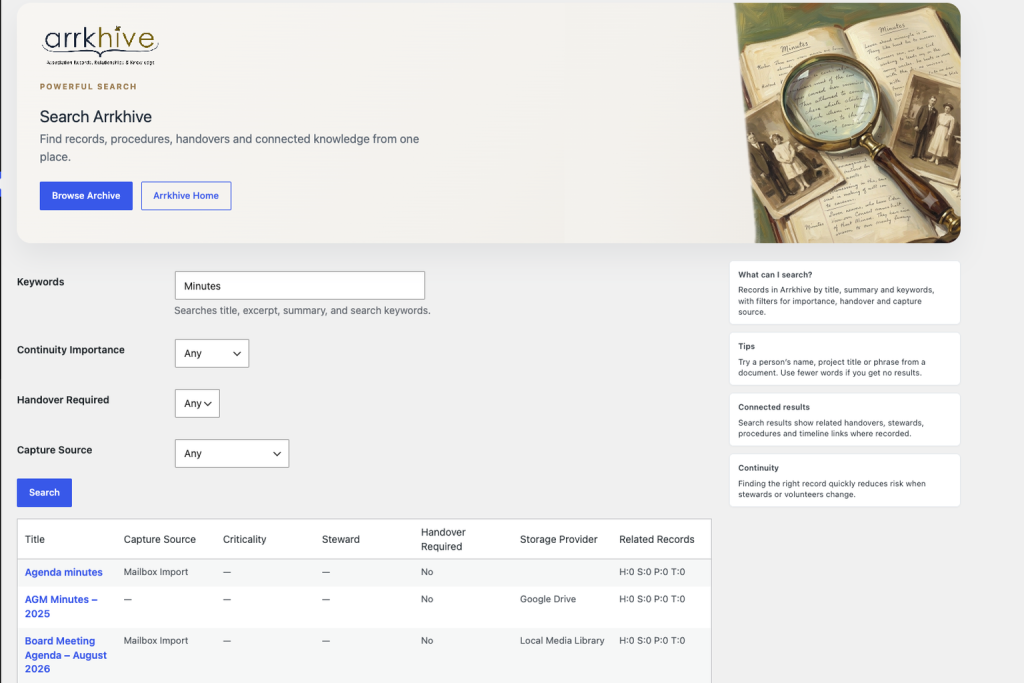Open the Agenda minutes record
1024x683 pixels.
(x=63, y=572)
